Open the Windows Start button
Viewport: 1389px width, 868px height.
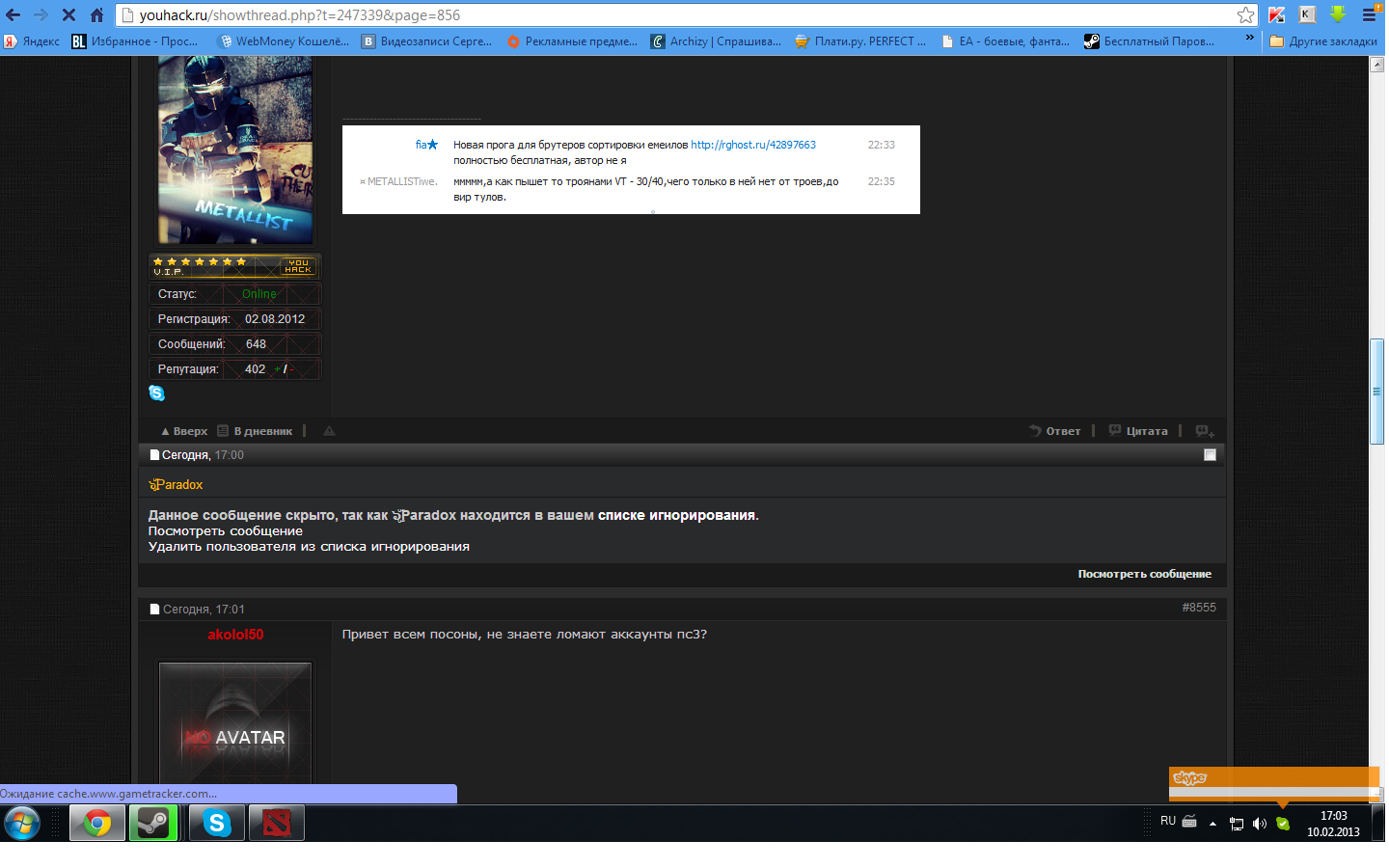click(x=21, y=823)
